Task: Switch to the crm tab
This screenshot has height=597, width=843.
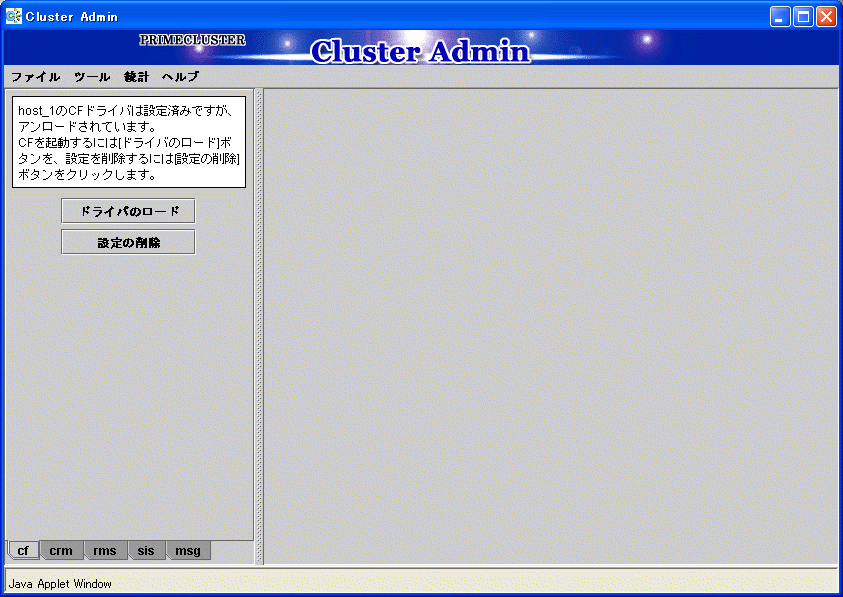Action: [x=61, y=551]
